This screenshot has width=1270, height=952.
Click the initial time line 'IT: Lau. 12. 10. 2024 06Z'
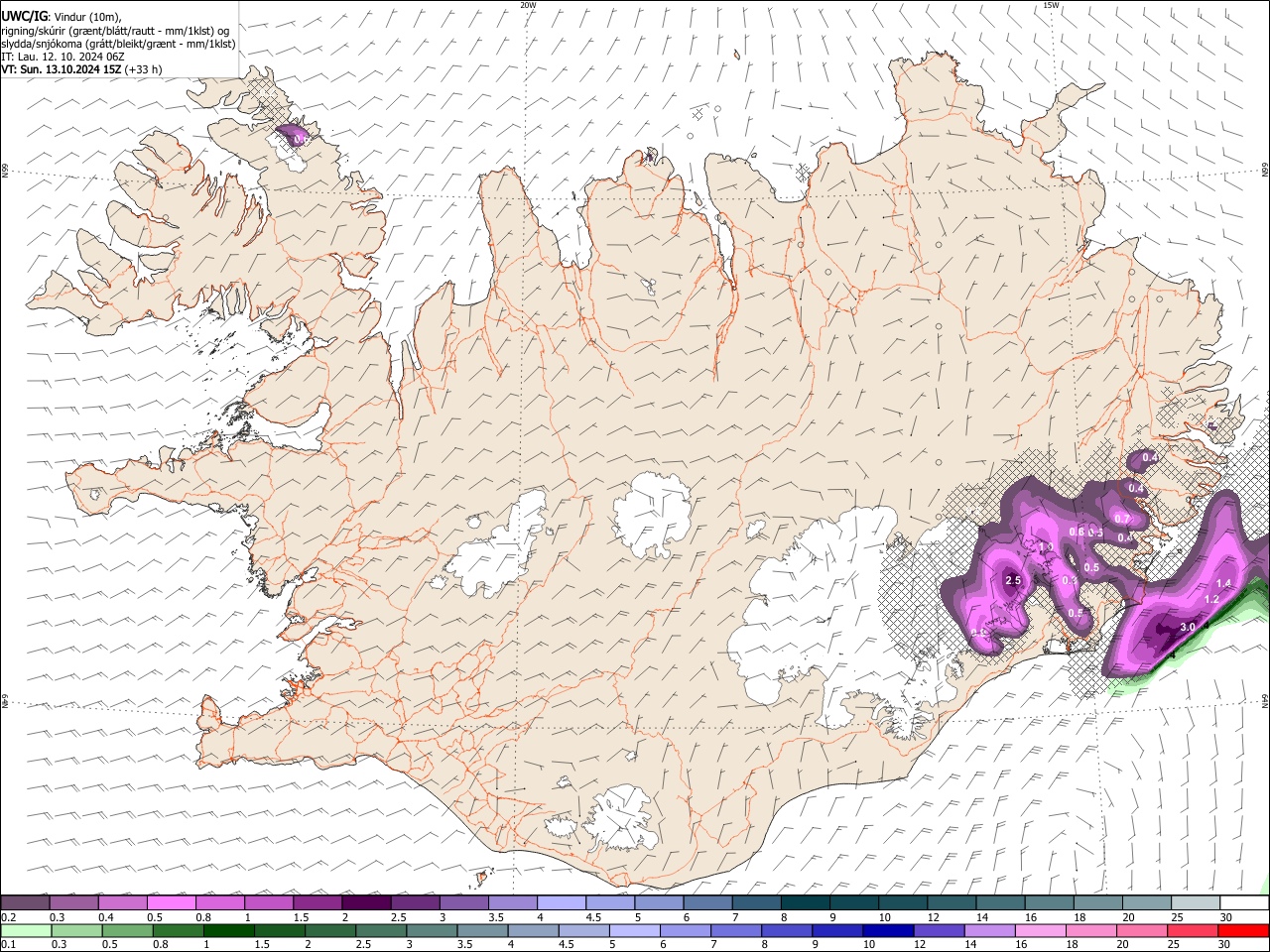[x=63, y=57]
